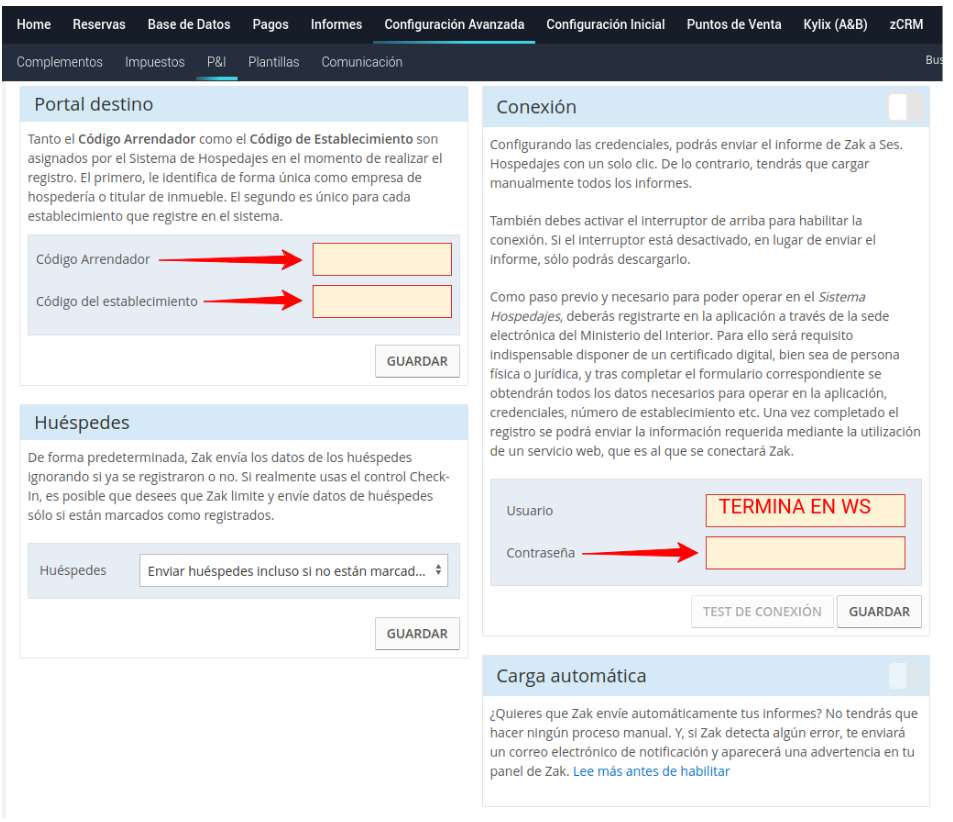The image size is (953, 822).
Task: Open the zCRM menu
Action: [x=906, y=24]
